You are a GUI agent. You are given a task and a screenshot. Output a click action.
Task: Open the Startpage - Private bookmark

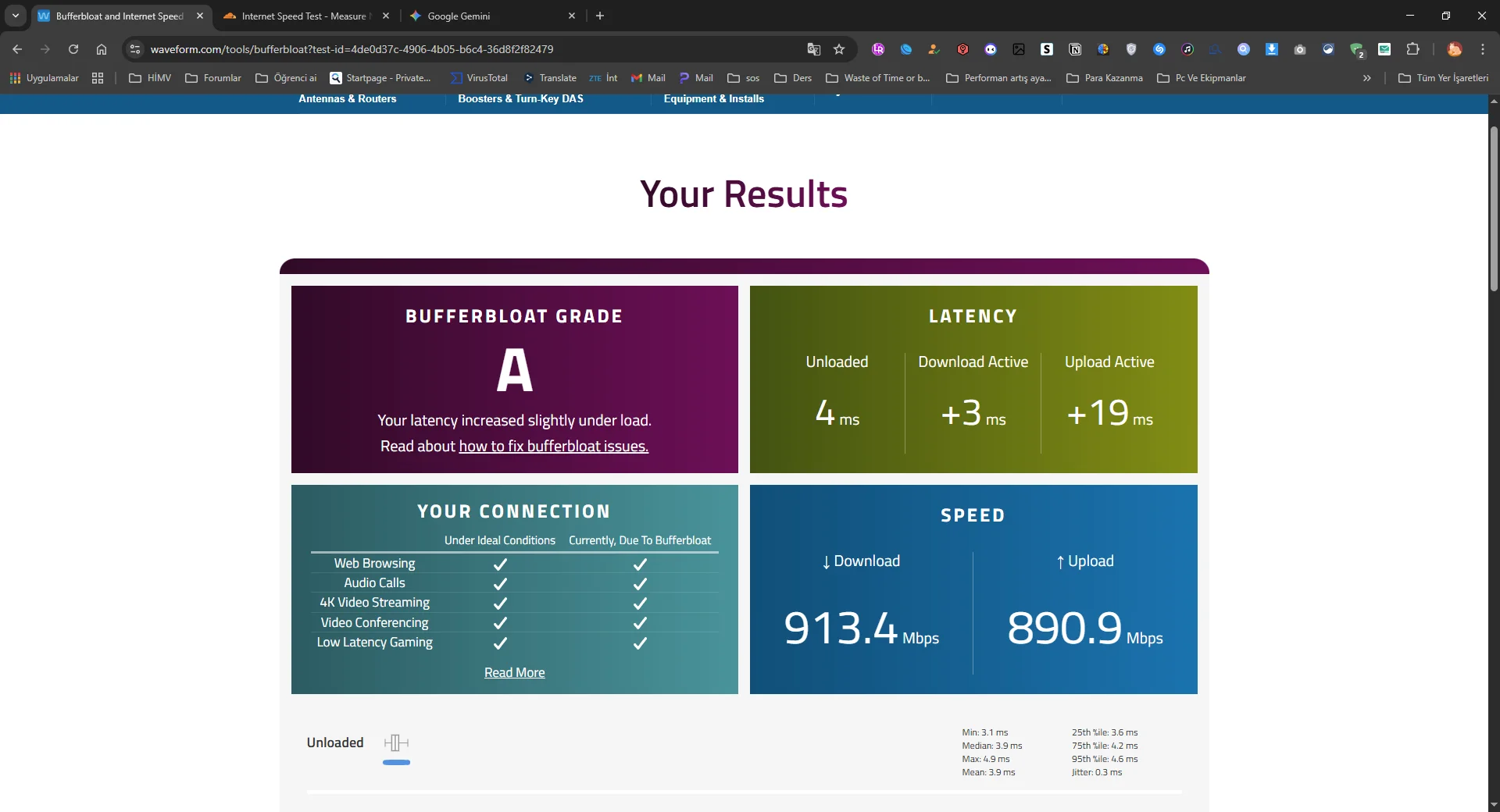[x=380, y=78]
